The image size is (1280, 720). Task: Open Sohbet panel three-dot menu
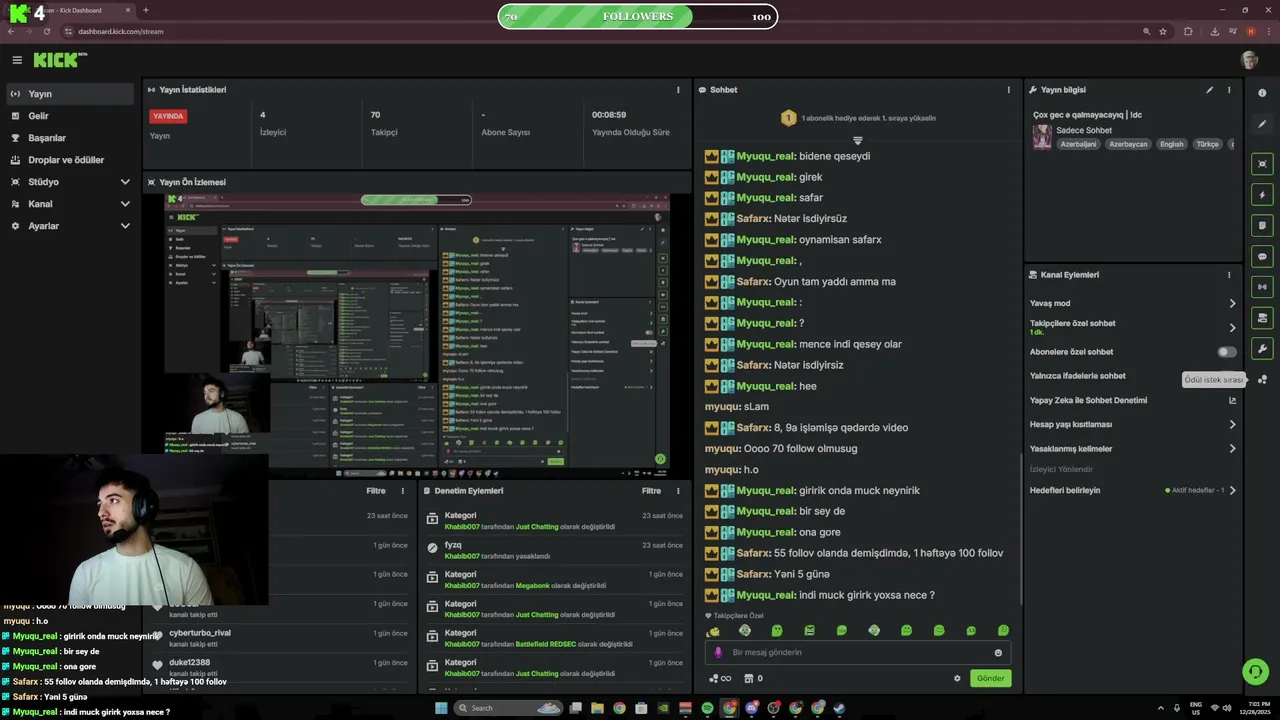pos(1008,90)
